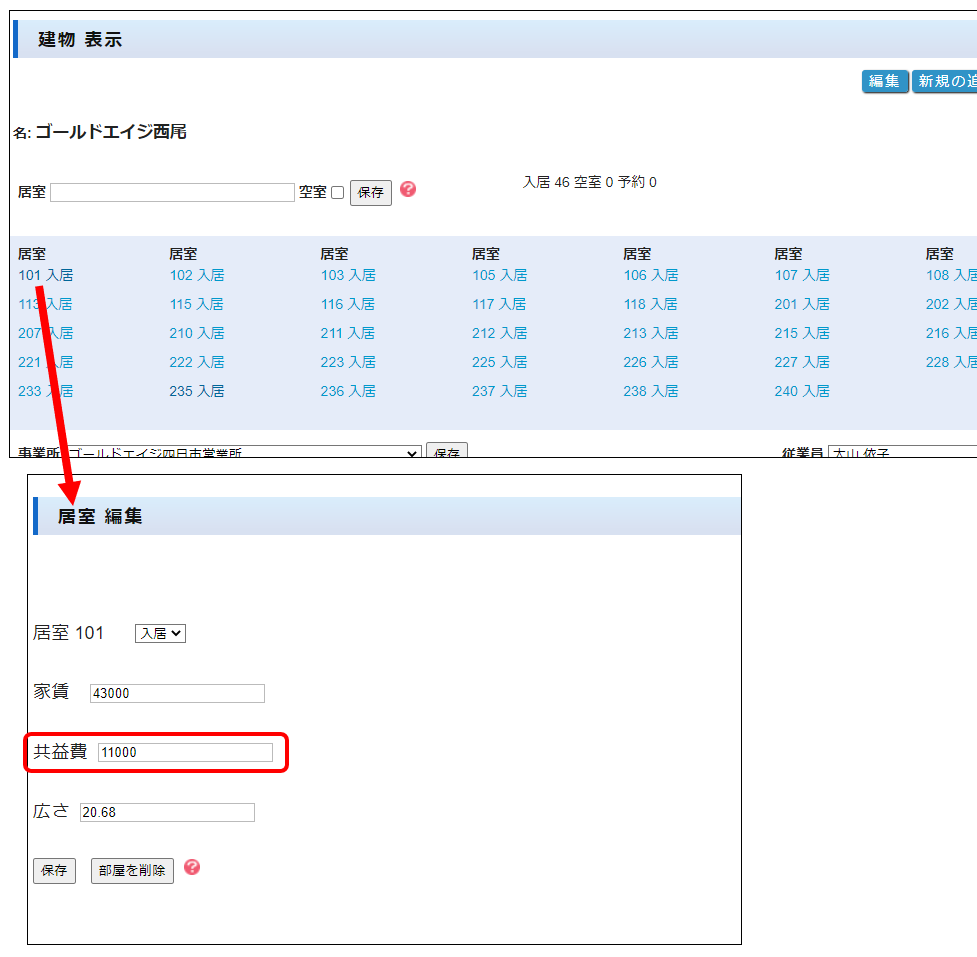
Task: Open room 240 入居 link
Action: pyautogui.click(x=801, y=391)
